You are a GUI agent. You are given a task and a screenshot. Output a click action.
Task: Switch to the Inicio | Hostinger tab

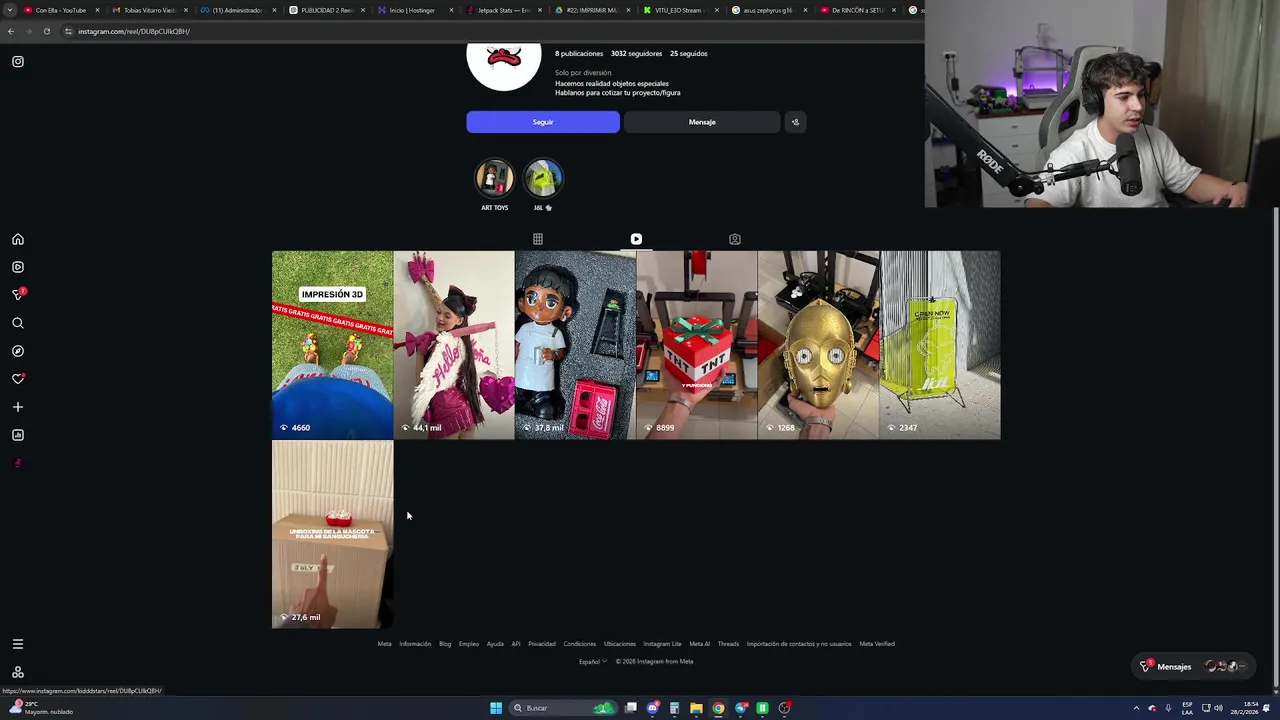click(414, 10)
